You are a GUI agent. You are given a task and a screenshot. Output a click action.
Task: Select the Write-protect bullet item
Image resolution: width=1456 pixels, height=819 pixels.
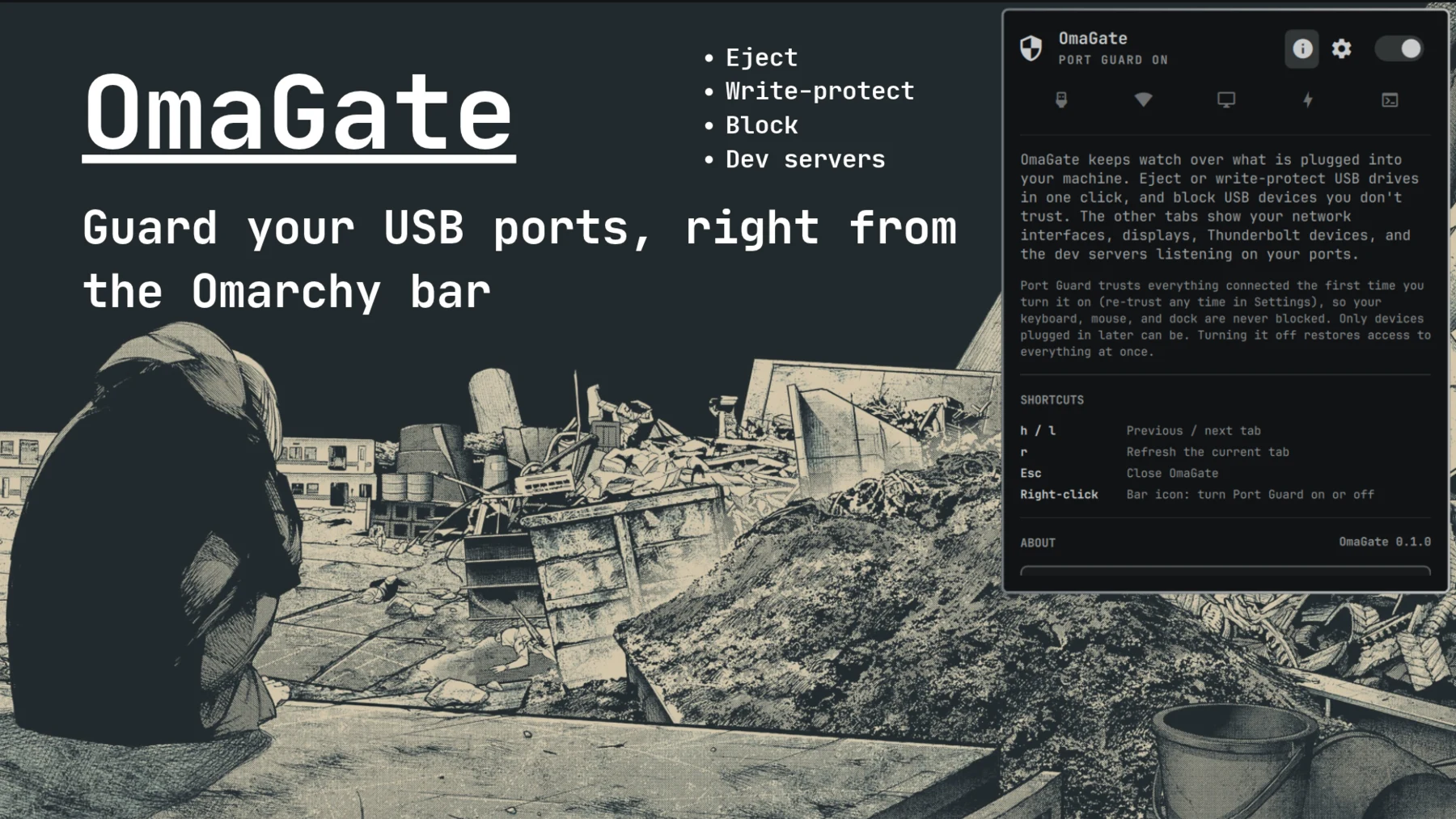point(819,91)
